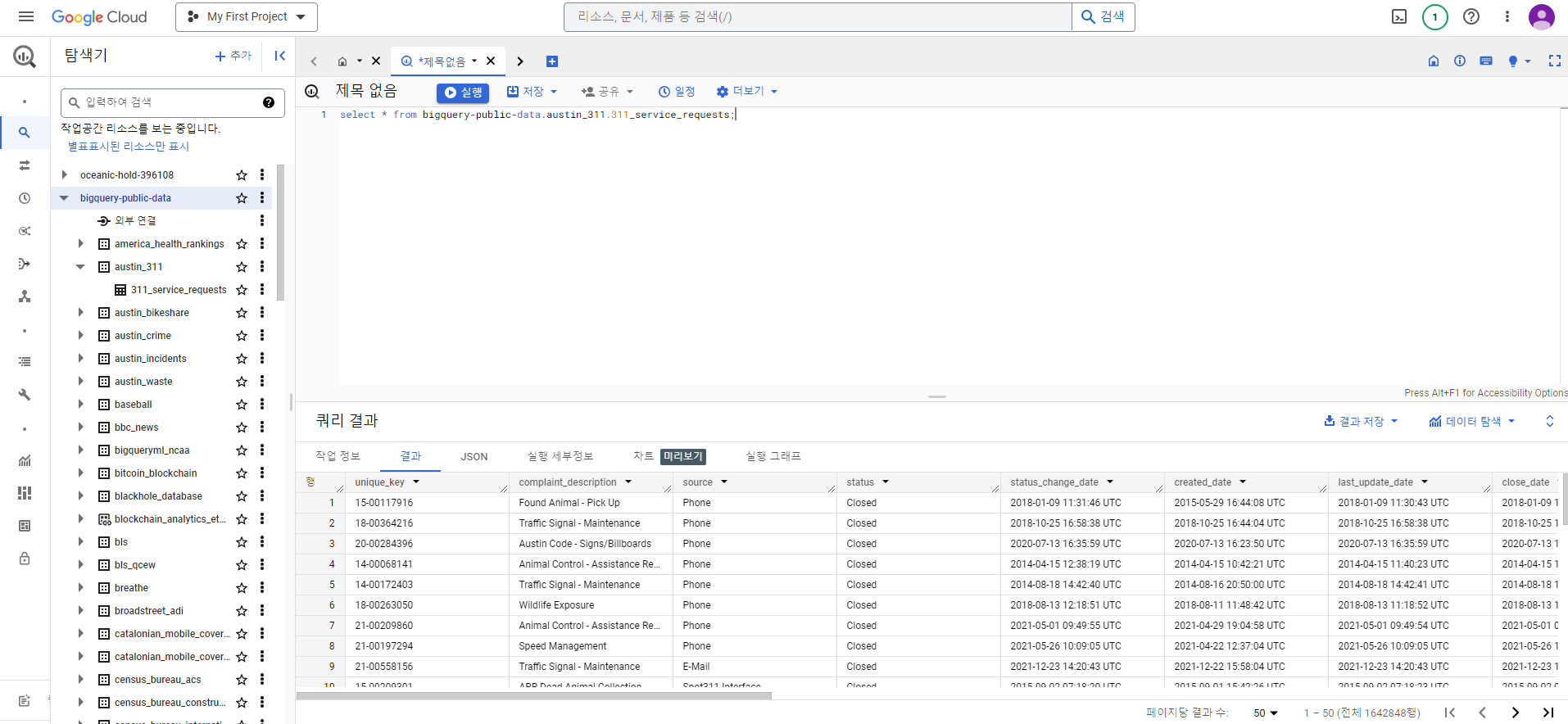Click the BigQuery logo icon in sidebar
The height and width of the screenshot is (724, 1568).
25,57
